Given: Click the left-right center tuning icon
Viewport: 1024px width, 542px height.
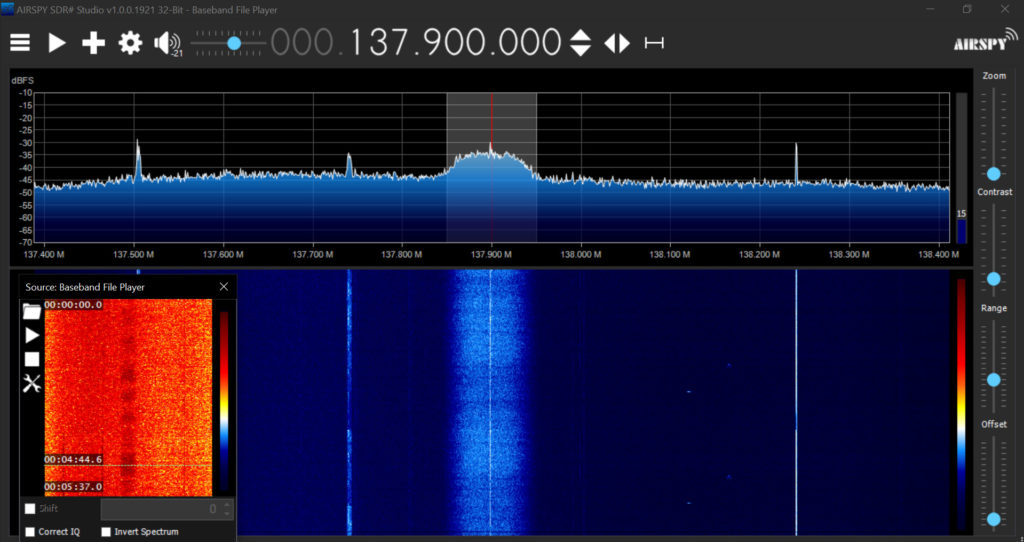Looking at the screenshot, I should pos(617,43).
